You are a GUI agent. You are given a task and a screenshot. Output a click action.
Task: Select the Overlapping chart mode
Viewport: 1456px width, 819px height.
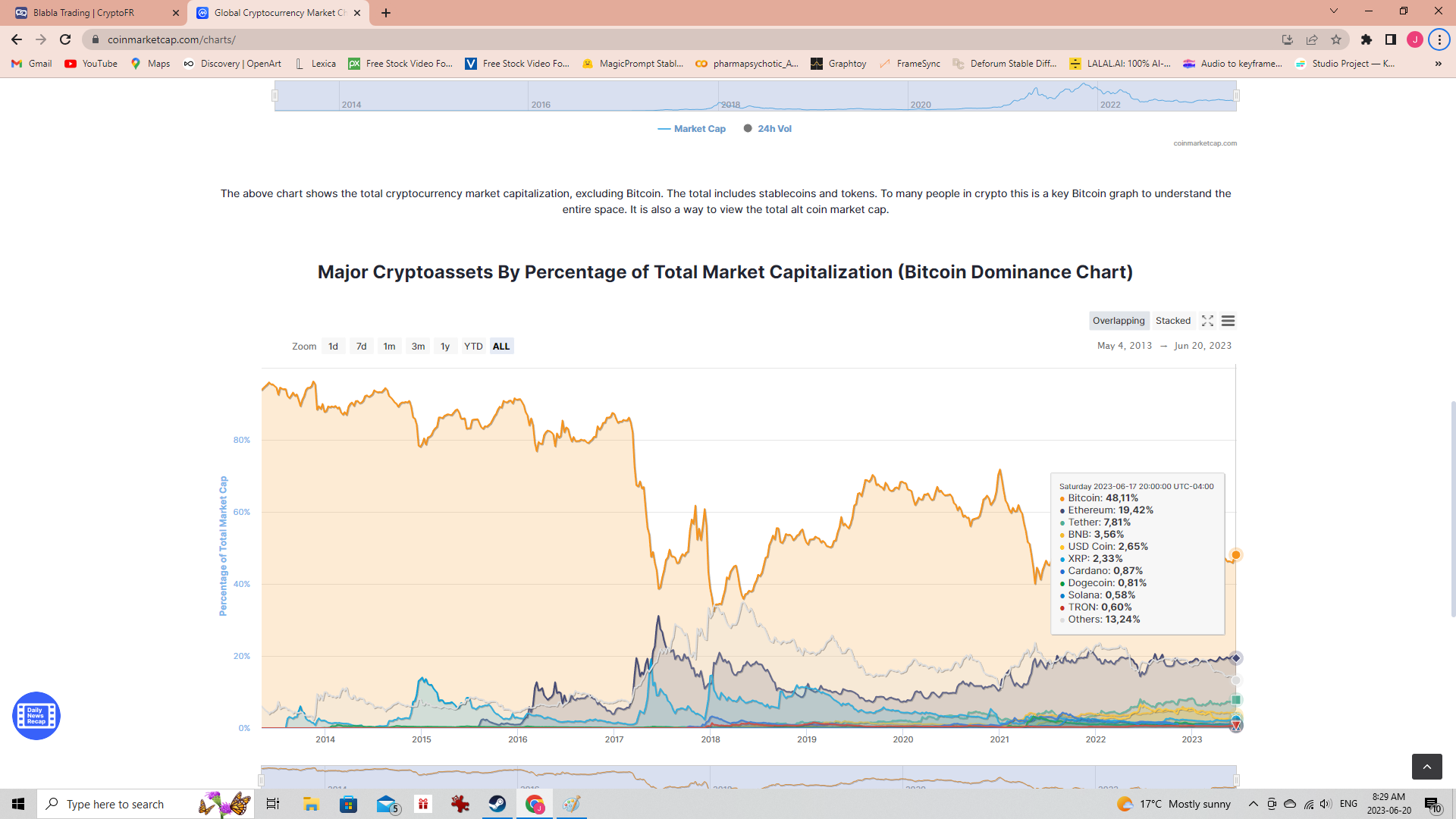(1119, 321)
